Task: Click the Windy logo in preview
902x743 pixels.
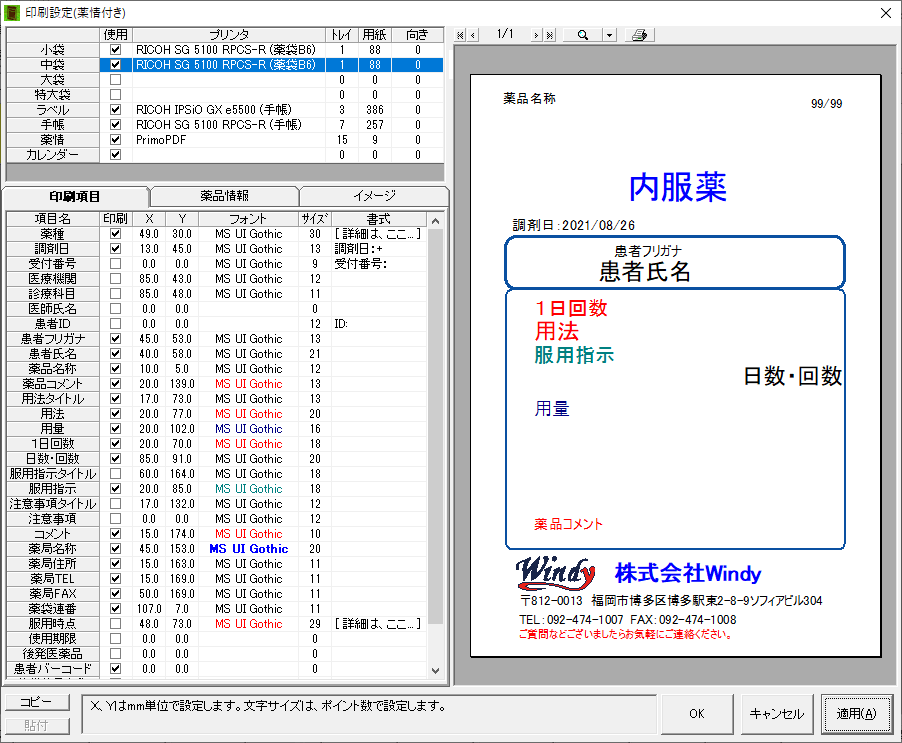Action: coord(556,573)
